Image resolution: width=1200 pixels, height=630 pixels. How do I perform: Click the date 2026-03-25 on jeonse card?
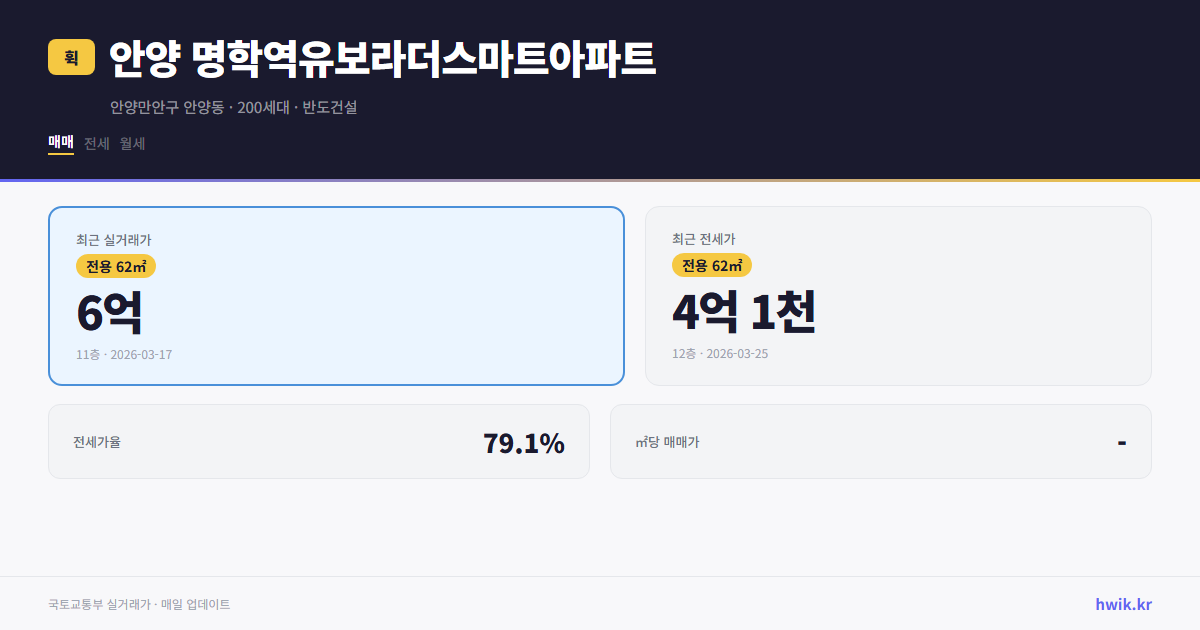pyautogui.click(x=740, y=353)
